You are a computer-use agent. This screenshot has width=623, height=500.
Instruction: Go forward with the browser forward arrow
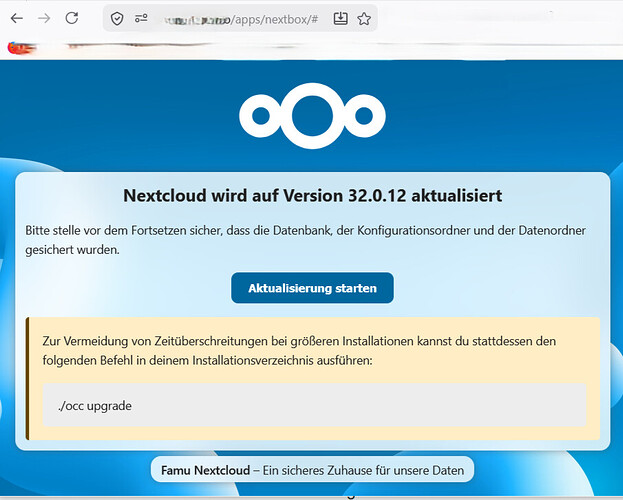point(44,18)
